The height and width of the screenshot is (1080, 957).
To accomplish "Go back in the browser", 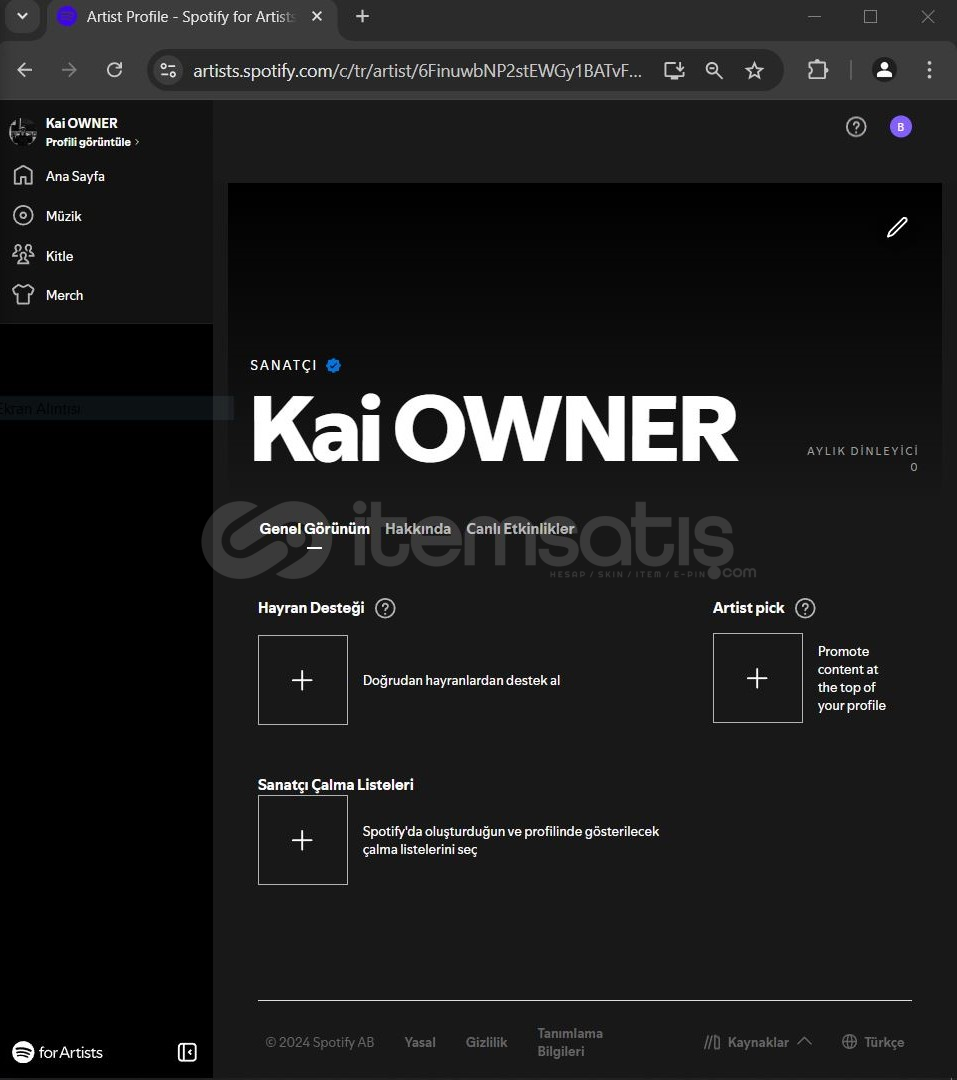I will (x=25, y=70).
